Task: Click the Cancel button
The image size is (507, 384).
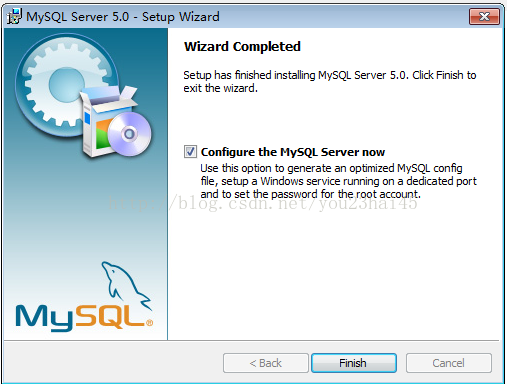Action: coord(448,363)
